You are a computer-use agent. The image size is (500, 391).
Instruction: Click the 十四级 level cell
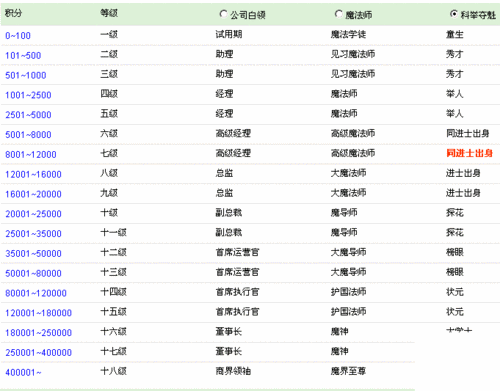113,292
